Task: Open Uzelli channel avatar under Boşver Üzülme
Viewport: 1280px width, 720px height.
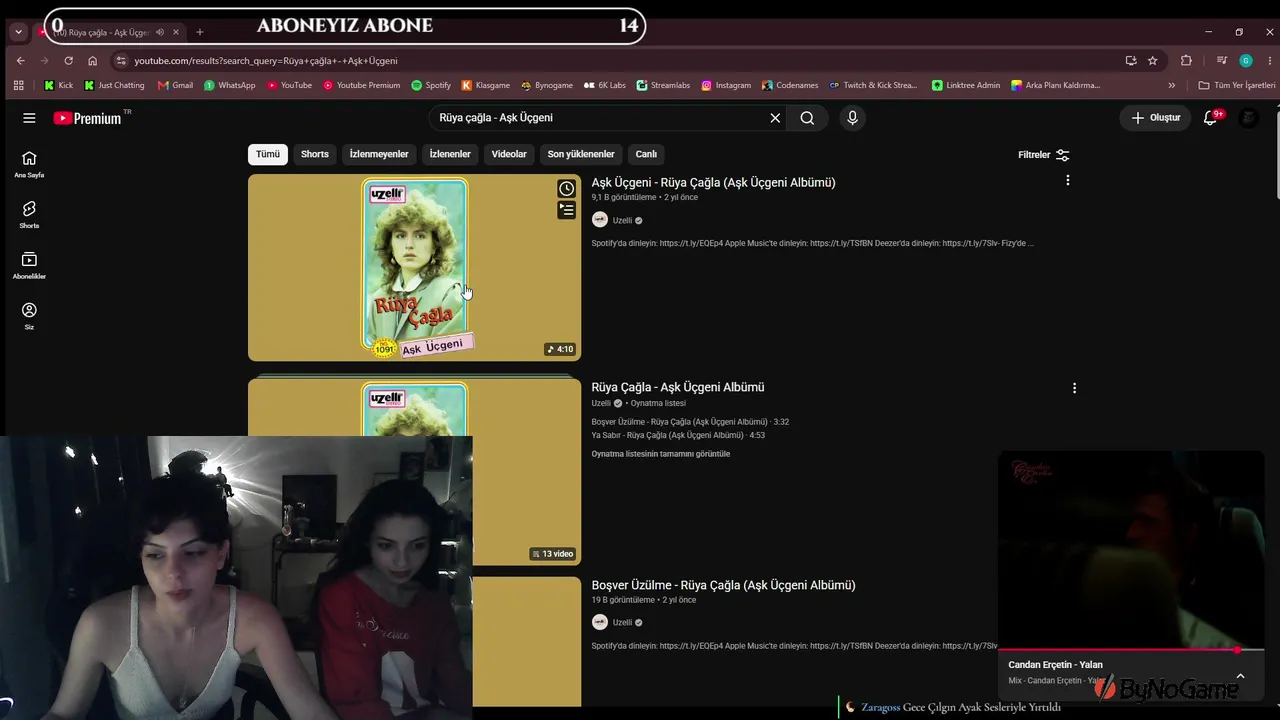Action: (600, 622)
